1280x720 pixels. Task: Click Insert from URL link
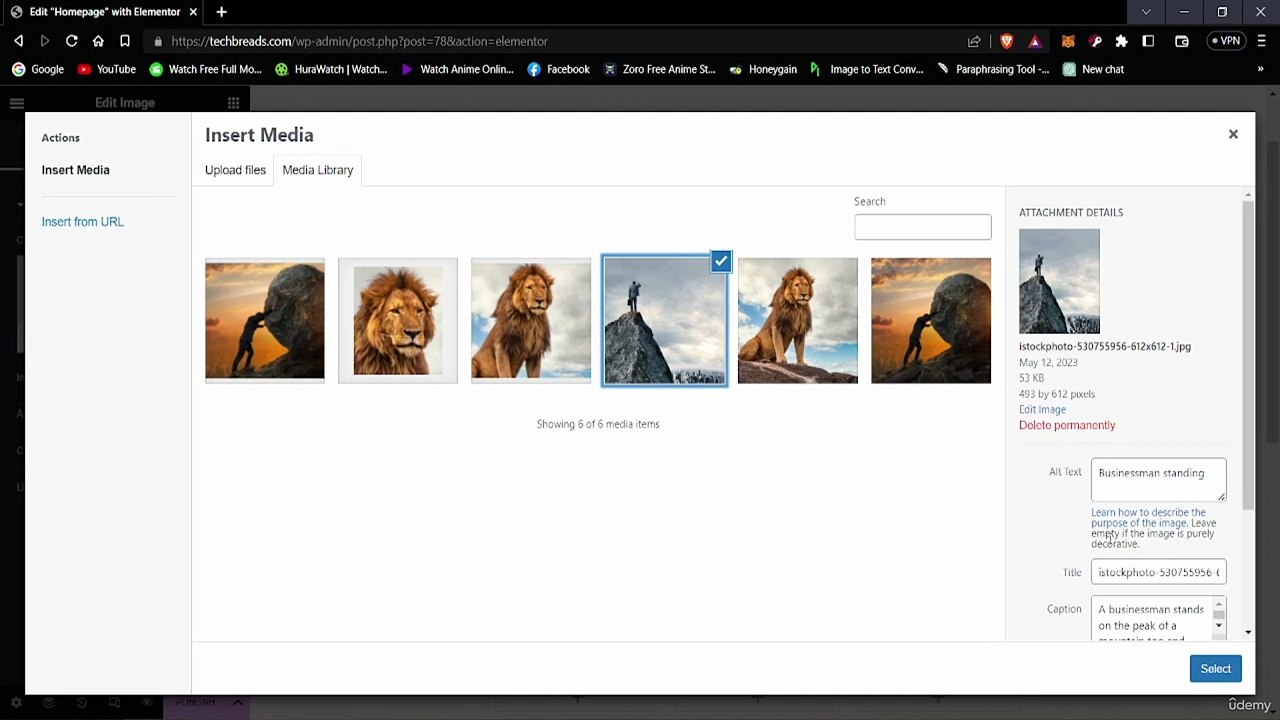click(82, 222)
